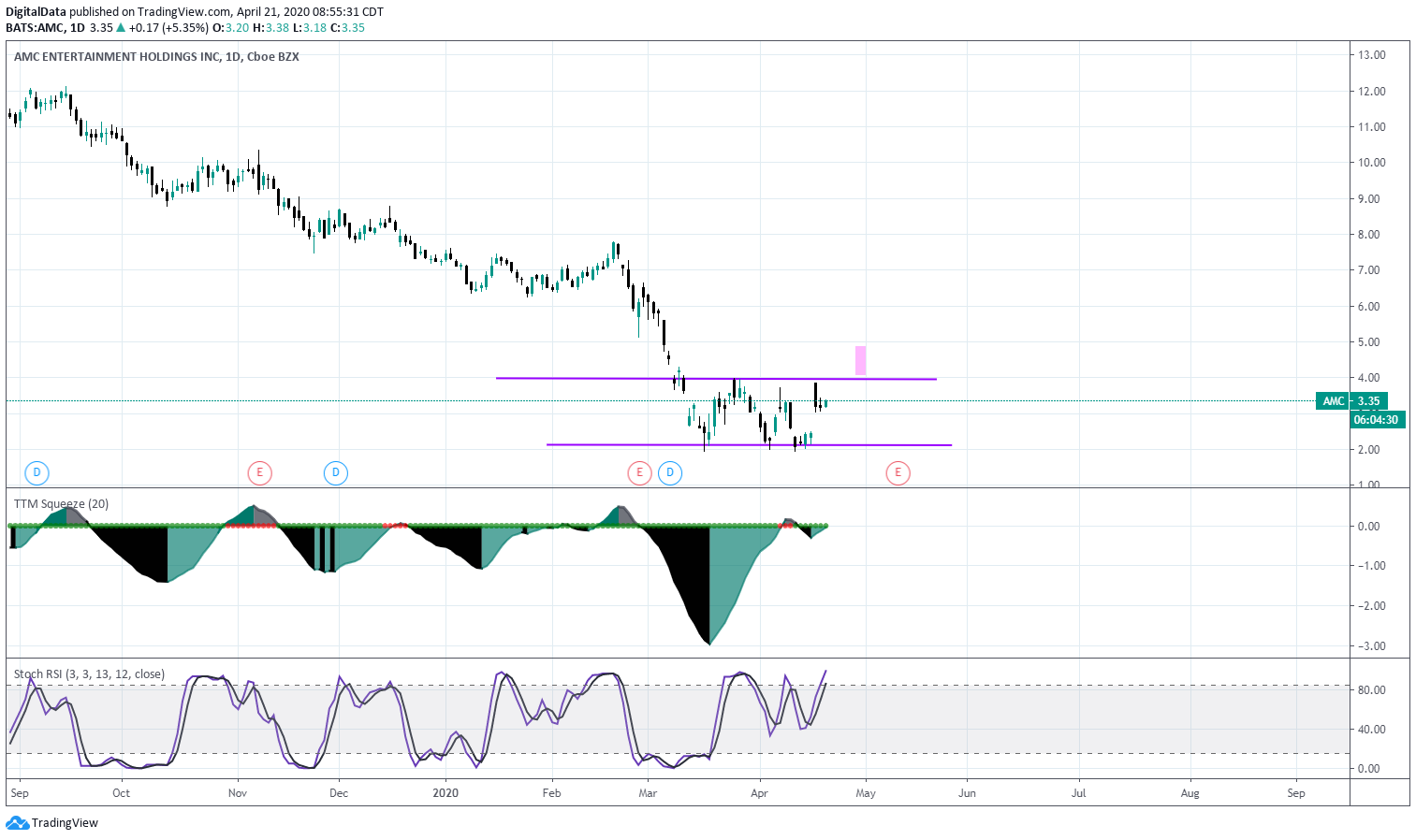1416x840 pixels.
Task: Click the TradingView.com text in header
Action: 184,11
